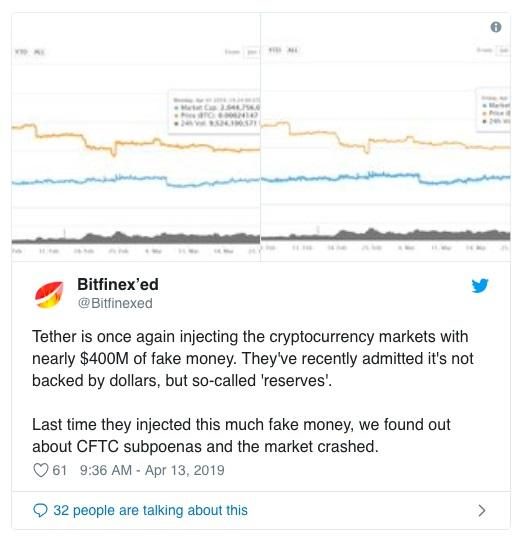View the left chart image
The height and width of the screenshot is (538, 516).
(136, 137)
